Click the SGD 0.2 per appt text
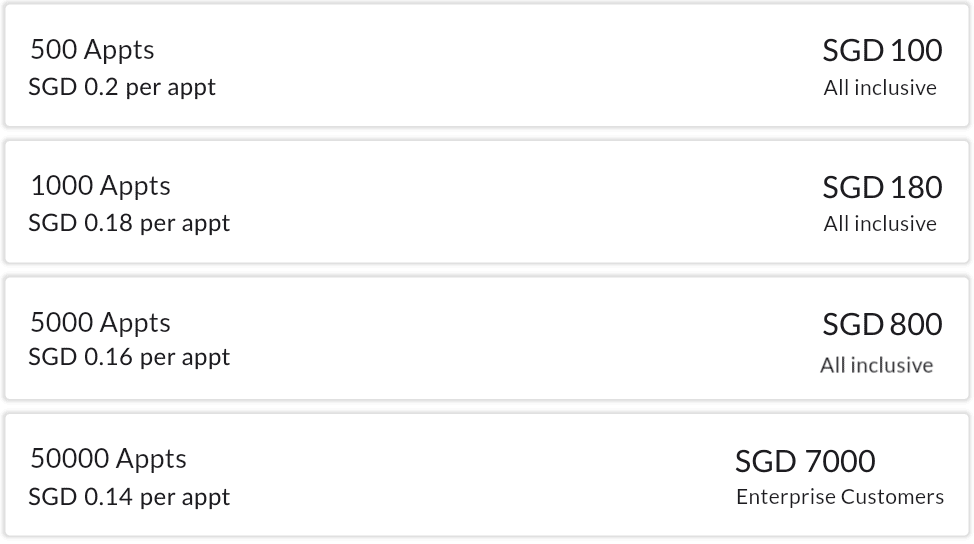Image resolution: width=974 pixels, height=544 pixels. (122, 87)
